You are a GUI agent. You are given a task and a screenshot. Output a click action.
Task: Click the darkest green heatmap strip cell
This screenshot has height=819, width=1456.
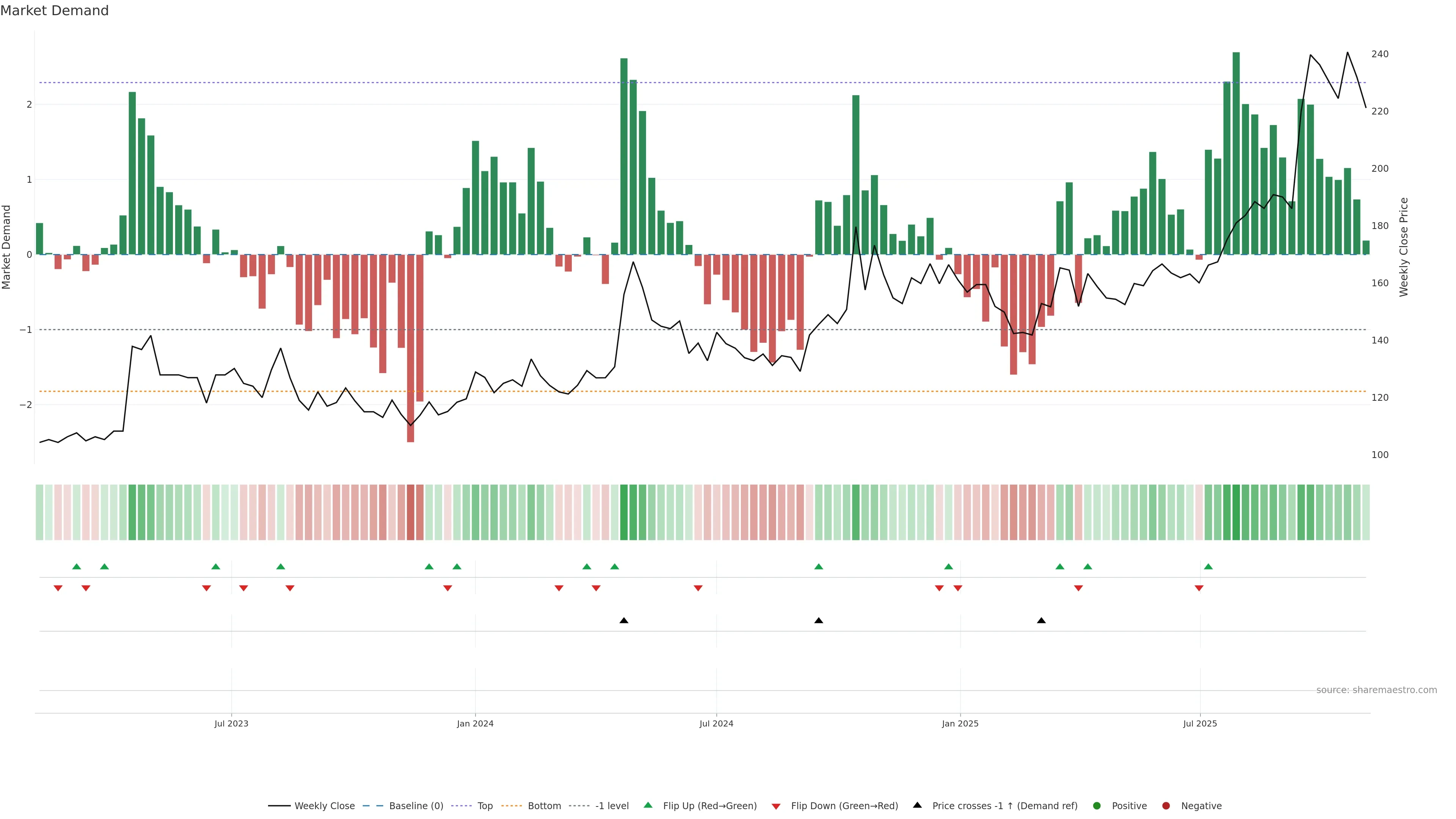pos(1236,512)
